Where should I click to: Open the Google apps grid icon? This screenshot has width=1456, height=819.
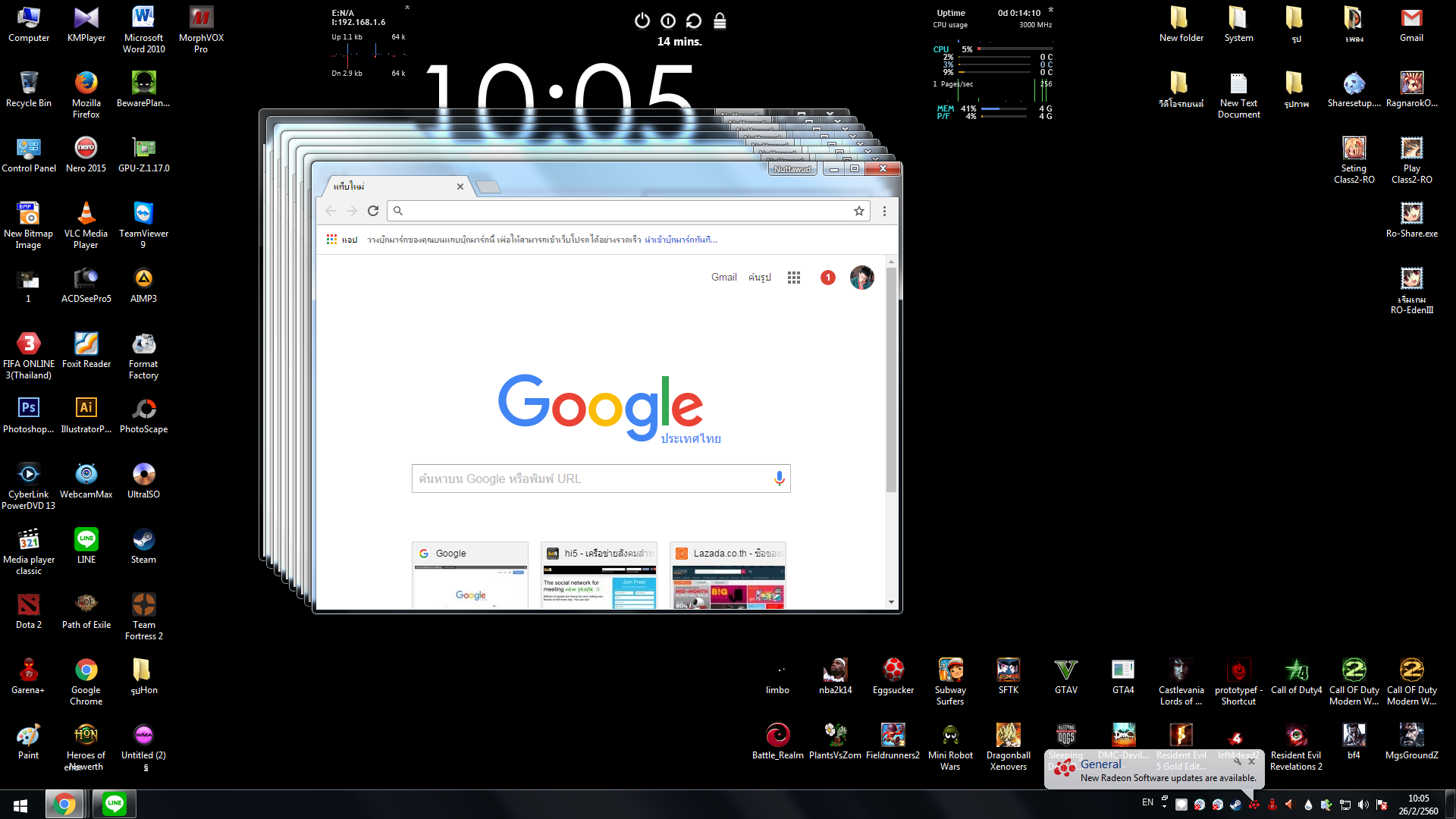(x=794, y=278)
